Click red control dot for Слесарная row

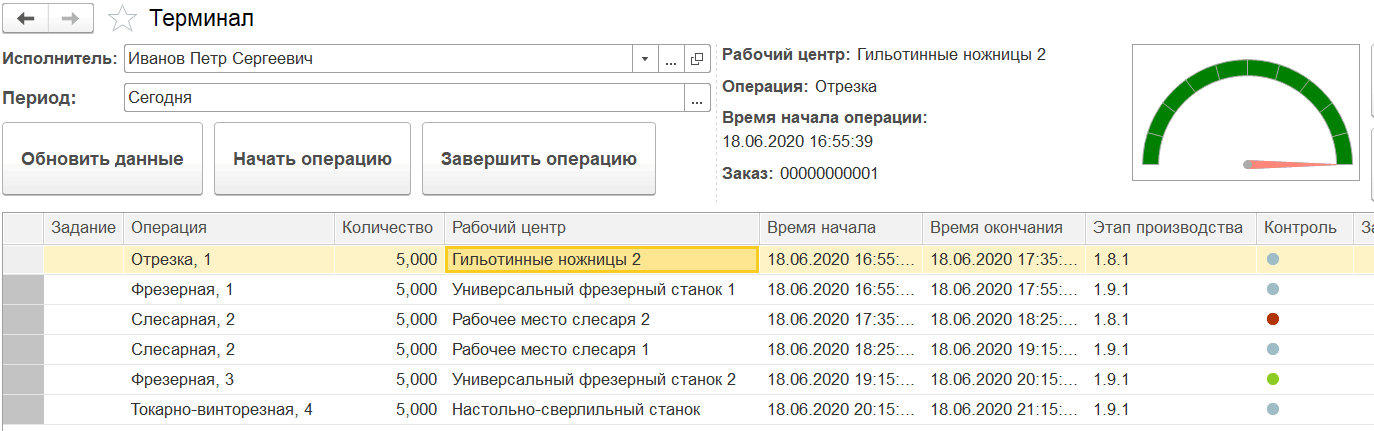(1272, 319)
